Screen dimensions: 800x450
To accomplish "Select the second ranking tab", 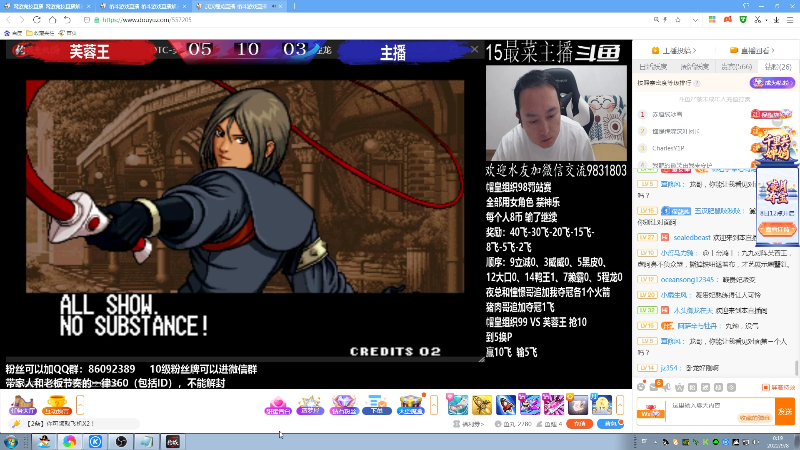I will click(x=694, y=67).
